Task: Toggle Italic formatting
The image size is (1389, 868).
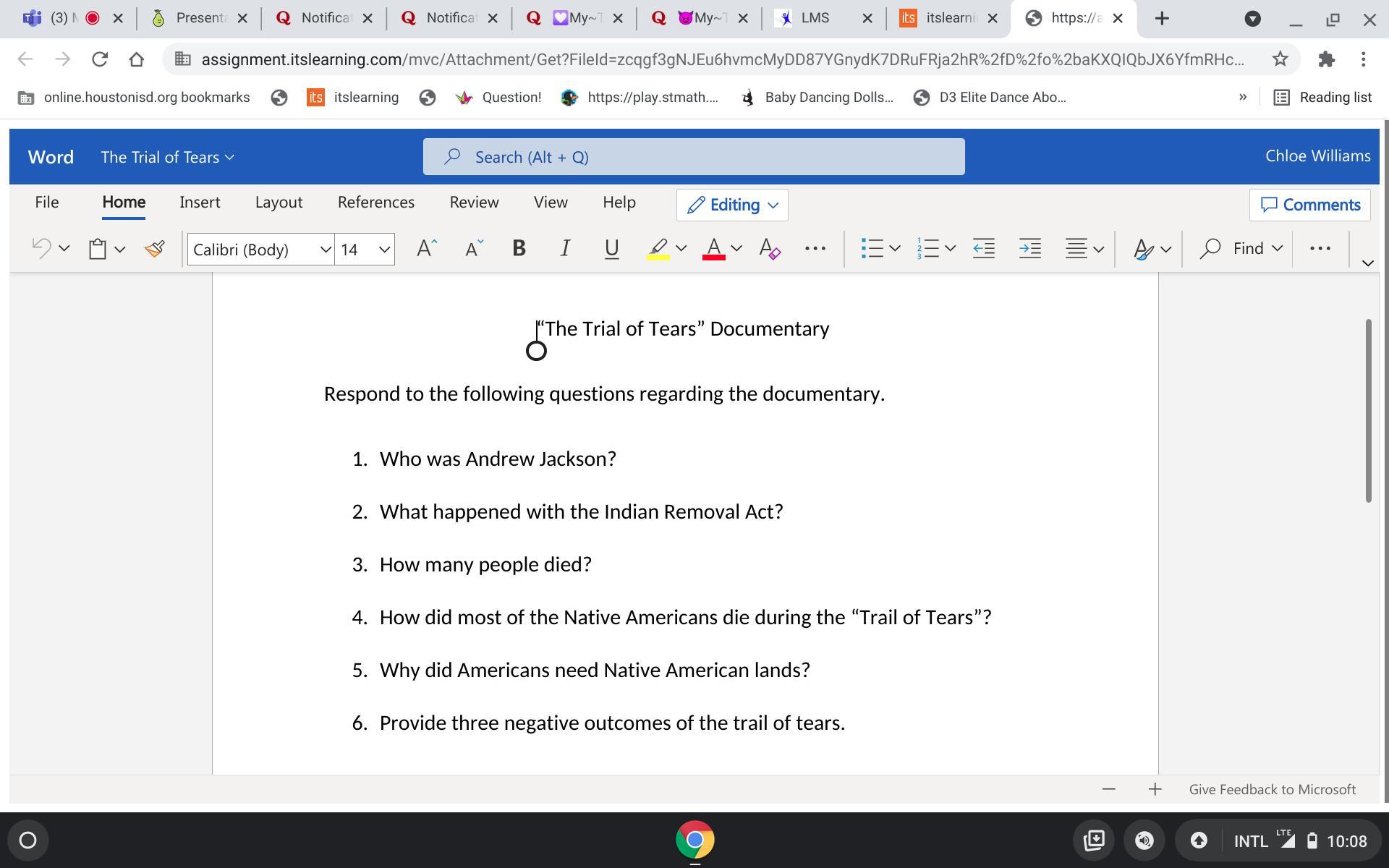Action: (565, 249)
